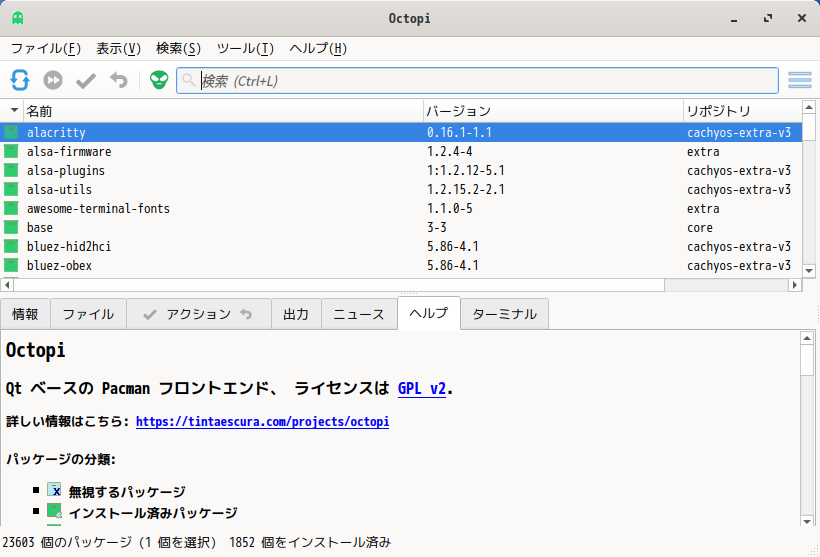Click the installed status icon for alacritty
Screen dimensions: 820x557
pyautogui.click(x=11, y=132)
